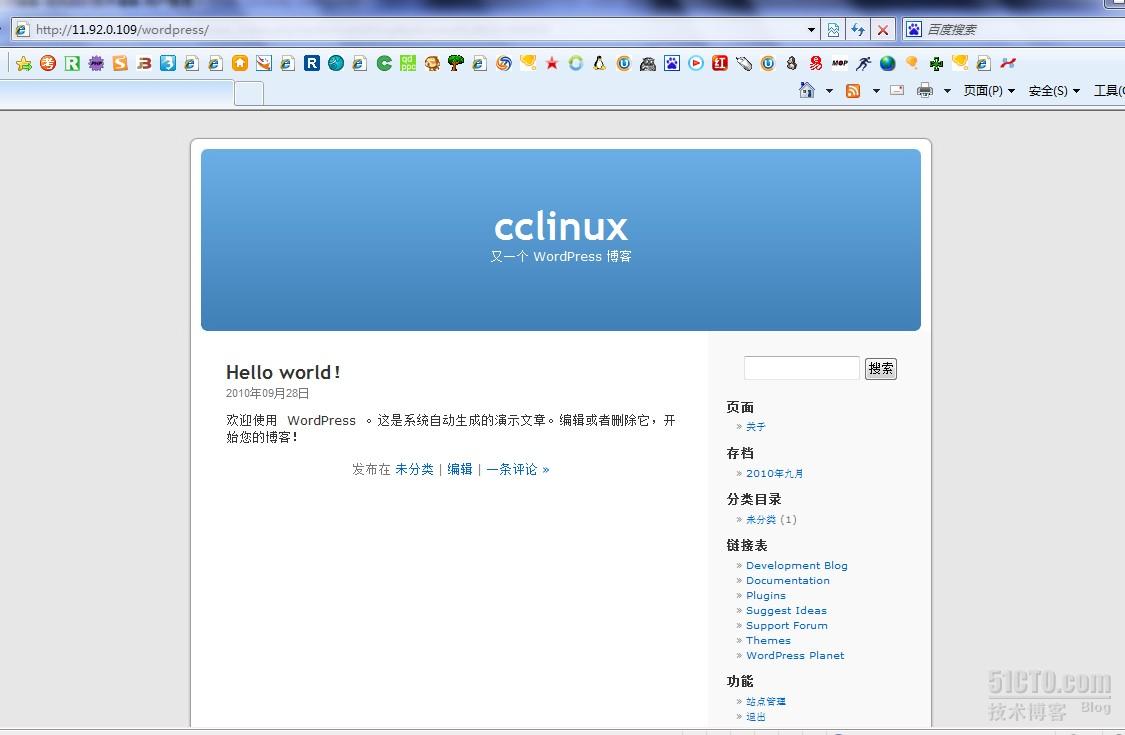Open the blue play-button favorite bookmark

(x=695, y=63)
